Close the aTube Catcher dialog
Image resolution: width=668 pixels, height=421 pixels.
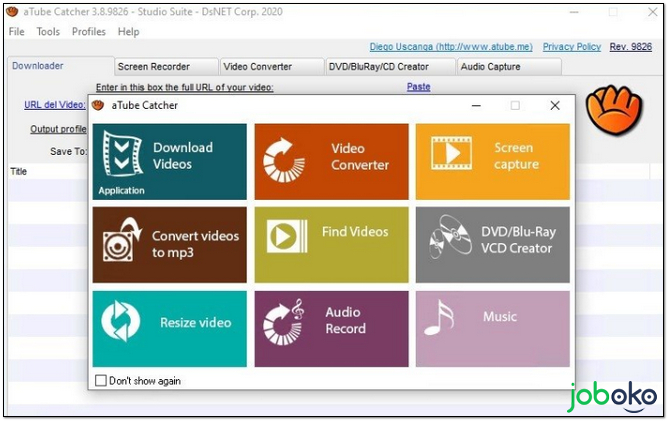click(555, 105)
